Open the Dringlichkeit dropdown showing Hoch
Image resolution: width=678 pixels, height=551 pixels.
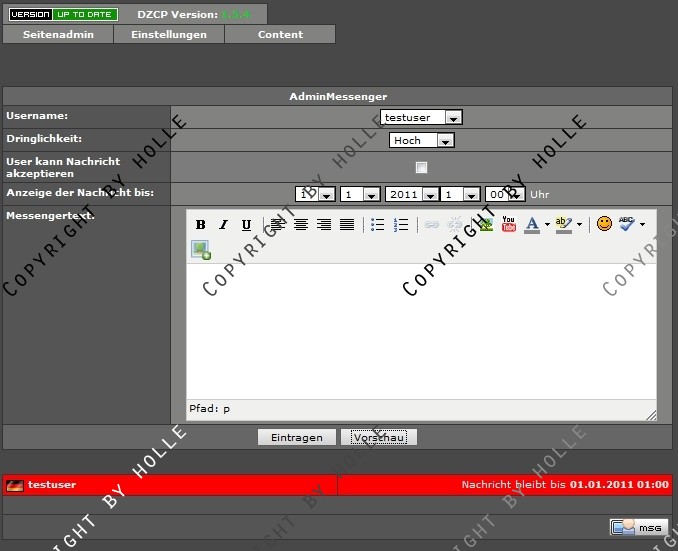point(421,140)
